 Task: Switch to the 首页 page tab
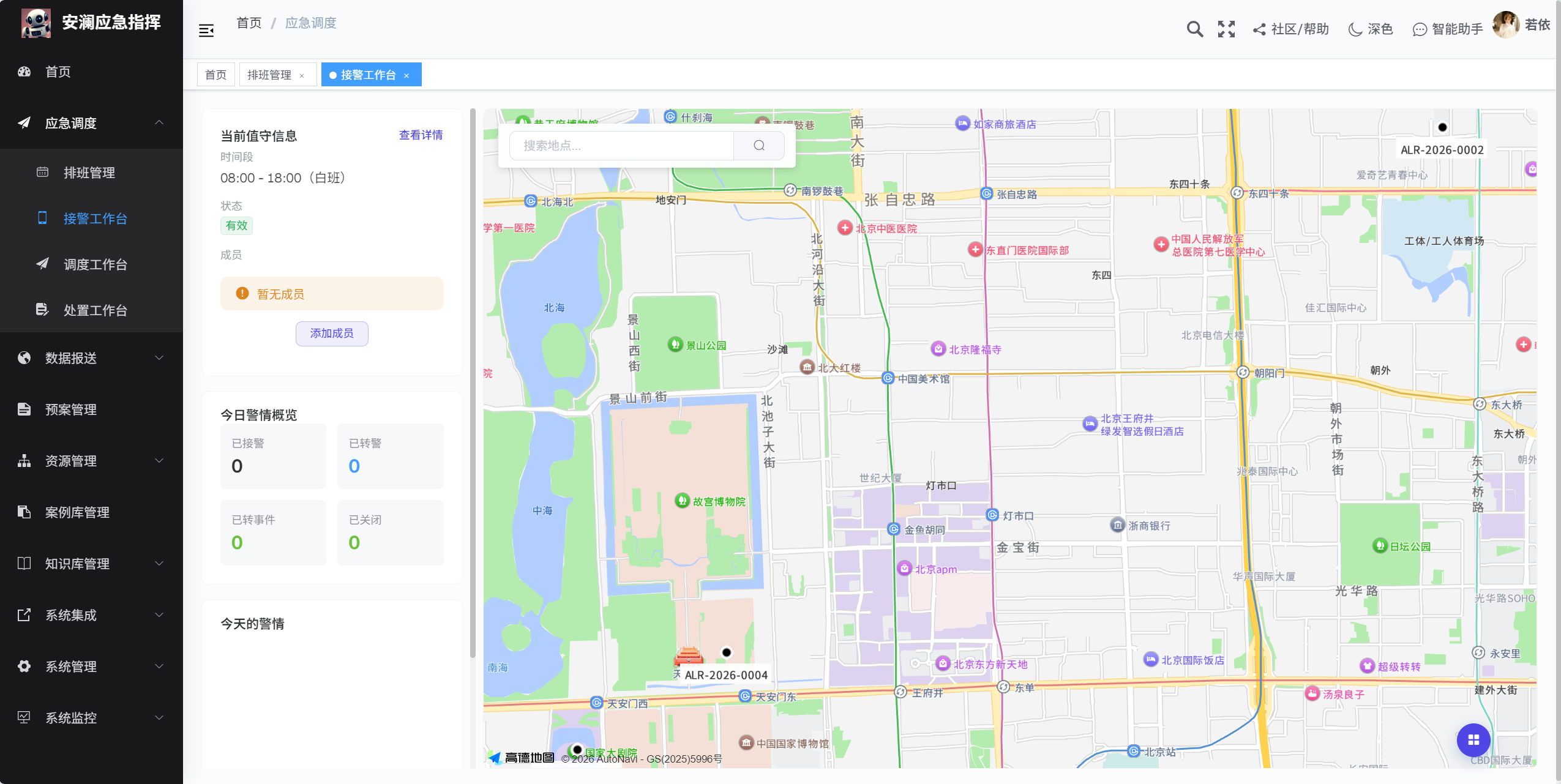point(215,75)
